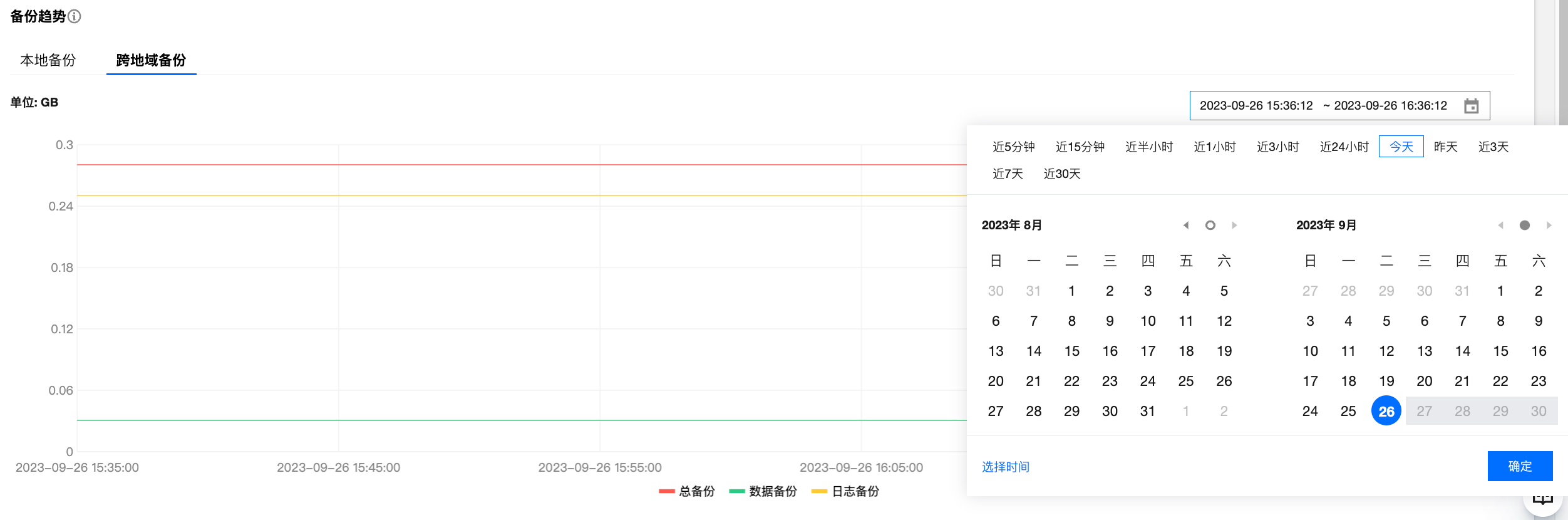Go to next month in August calendar
This screenshot has width=1568, height=520.
coord(1234,226)
